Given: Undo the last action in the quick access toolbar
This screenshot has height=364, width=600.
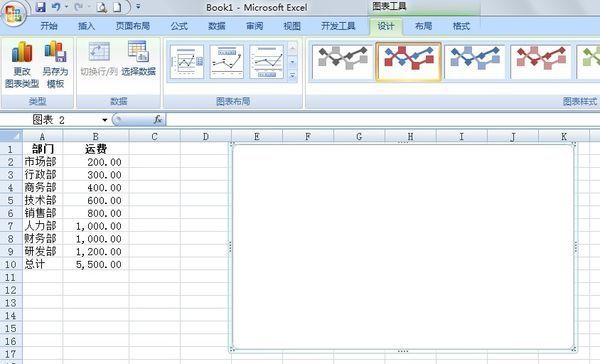Looking at the screenshot, I should (56, 7).
